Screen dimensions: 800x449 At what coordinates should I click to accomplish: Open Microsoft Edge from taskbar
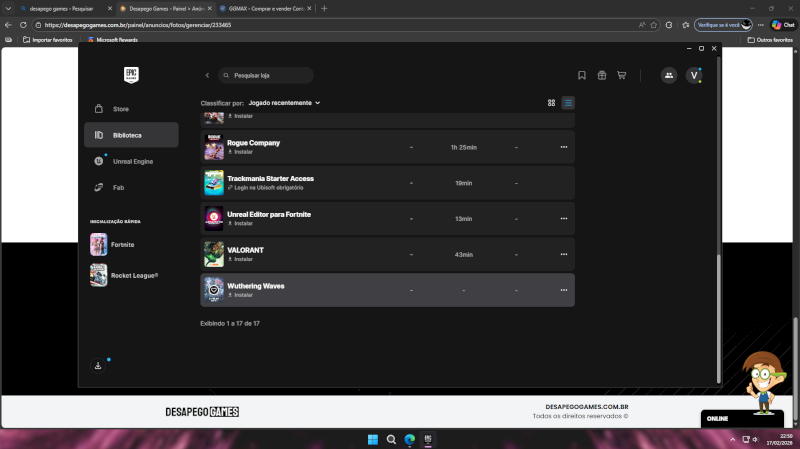[410, 439]
